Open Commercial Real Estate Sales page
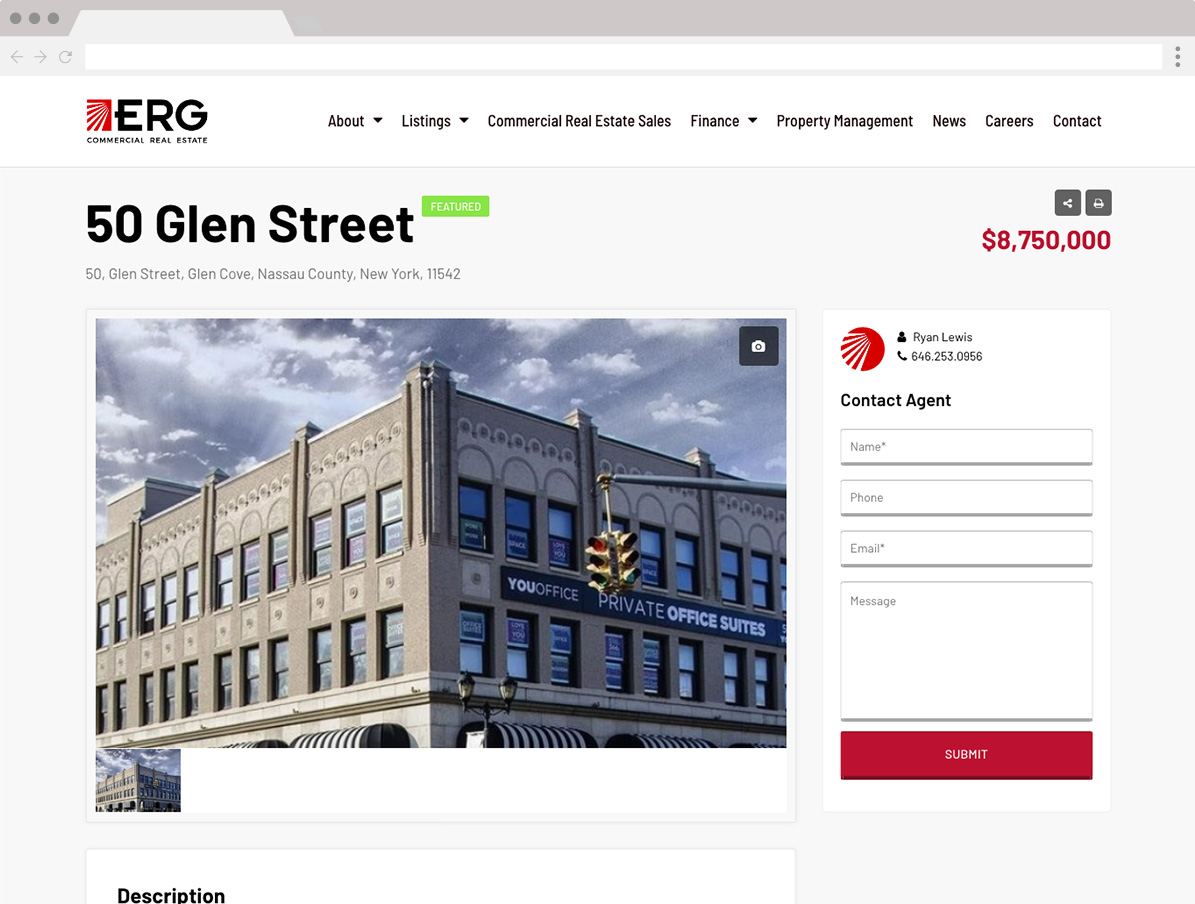The width and height of the screenshot is (1195, 904). [x=579, y=121]
